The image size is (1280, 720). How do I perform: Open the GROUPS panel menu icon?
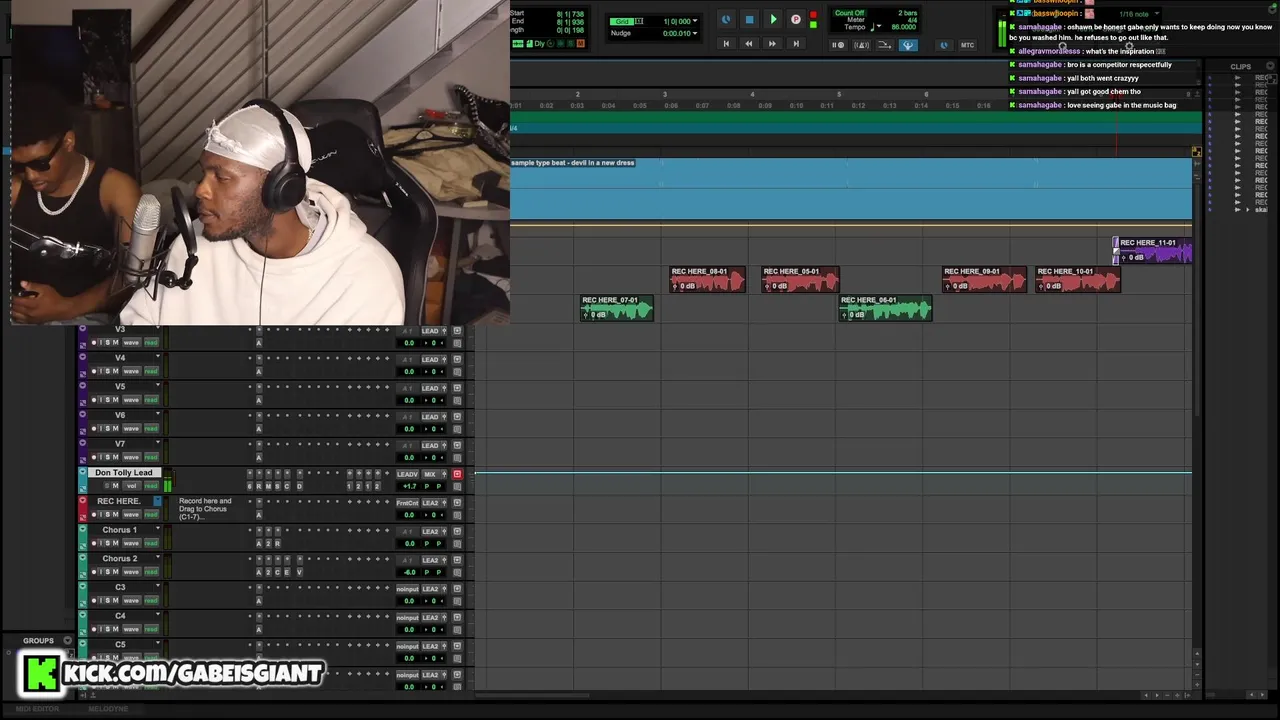tap(68, 641)
